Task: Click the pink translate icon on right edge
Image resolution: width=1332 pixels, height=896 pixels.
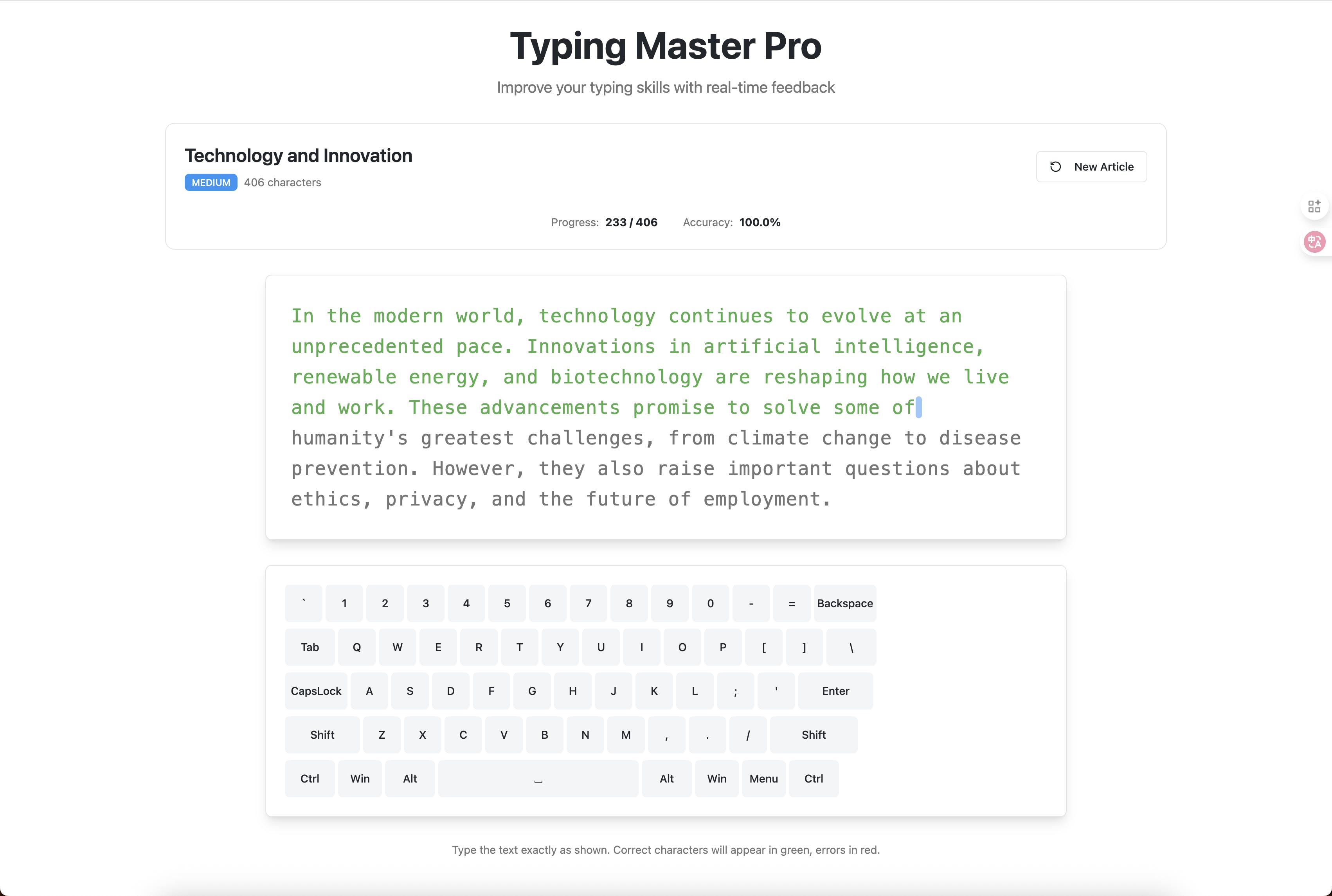Action: point(1314,242)
